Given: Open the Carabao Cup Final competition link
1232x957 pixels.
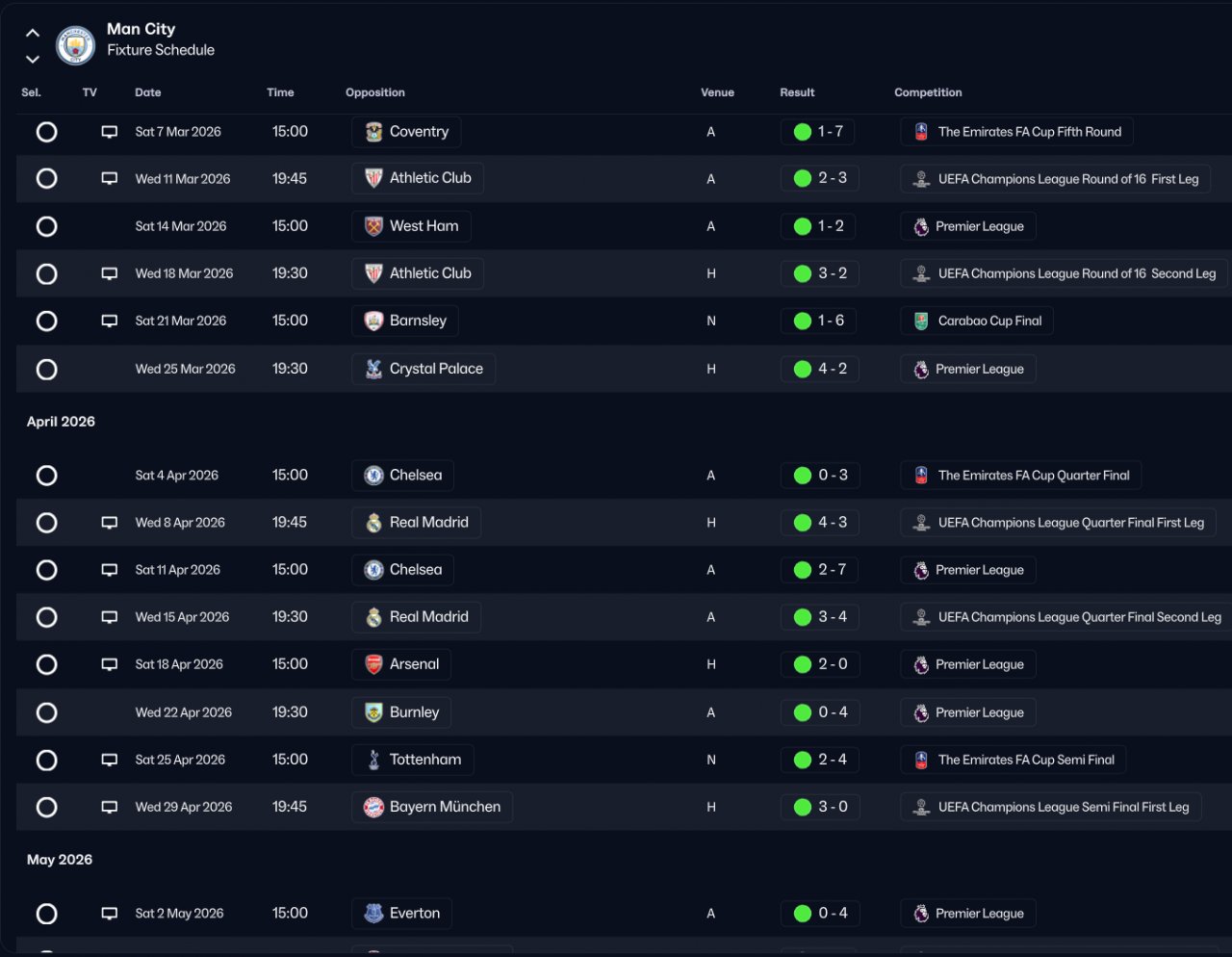Looking at the screenshot, I should point(977,321).
